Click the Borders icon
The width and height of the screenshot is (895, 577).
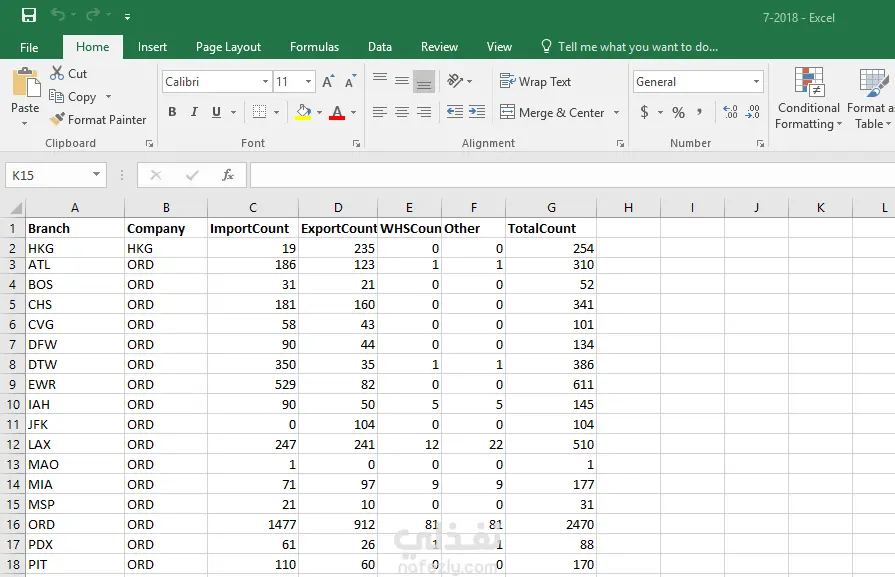point(260,112)
